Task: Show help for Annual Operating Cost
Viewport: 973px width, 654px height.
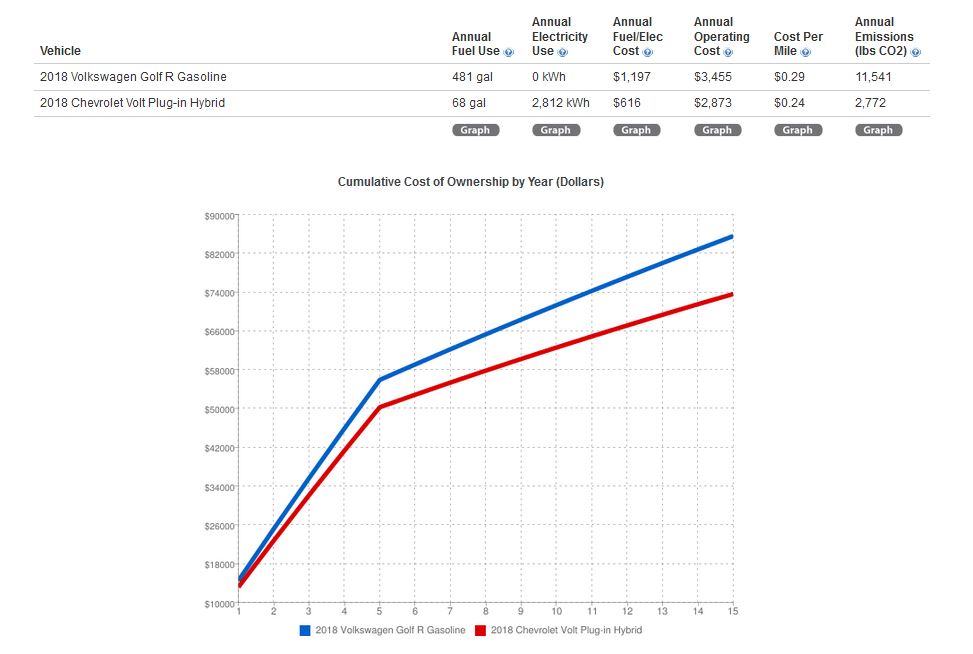Action: [x=728, y=52]
